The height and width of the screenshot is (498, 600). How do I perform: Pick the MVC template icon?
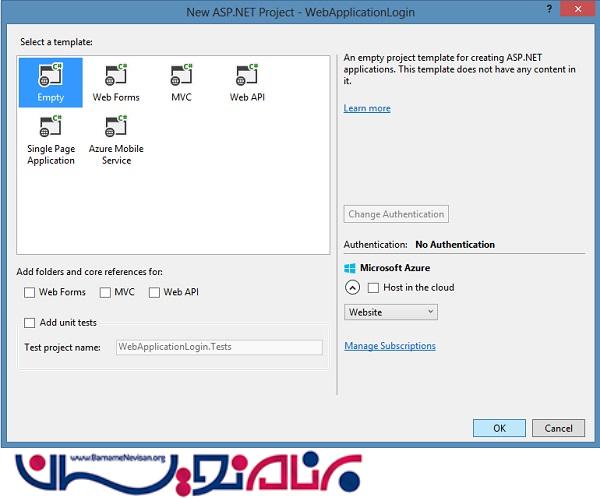[x=181, y=75]
